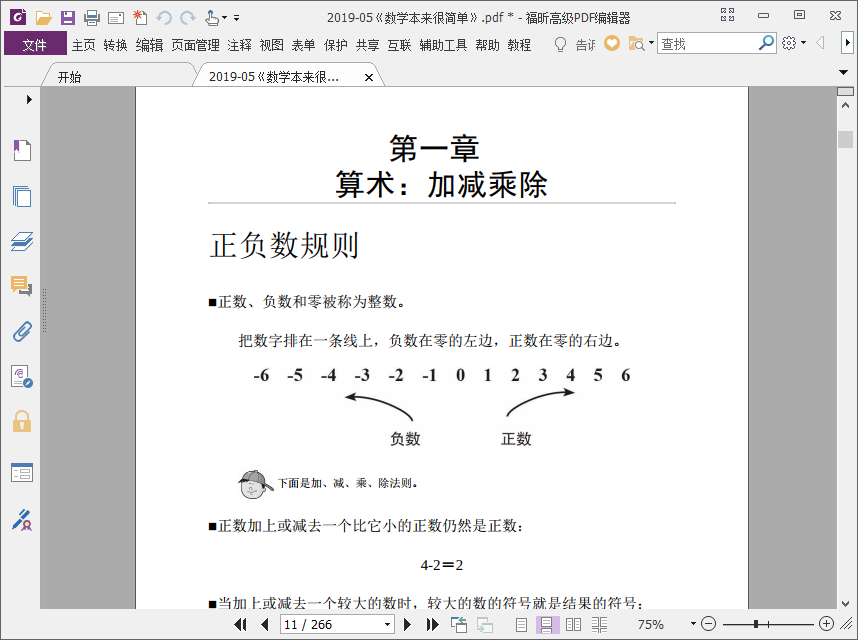Open the 保护 ribbon tab
Viewport: 858px width, 640px height.
point(335,45)
